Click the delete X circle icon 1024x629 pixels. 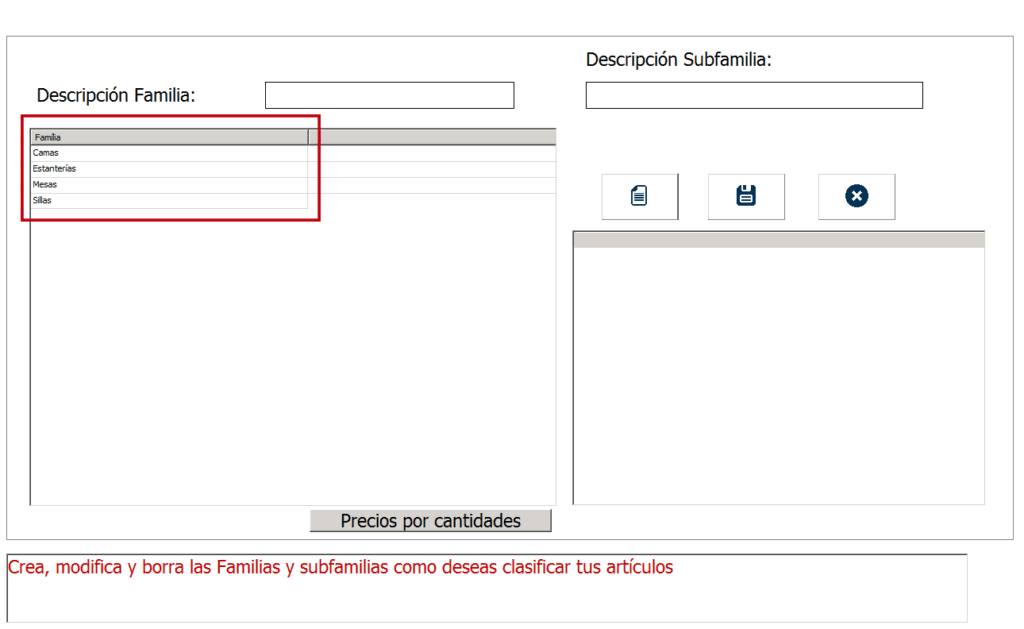coord(856,196)
